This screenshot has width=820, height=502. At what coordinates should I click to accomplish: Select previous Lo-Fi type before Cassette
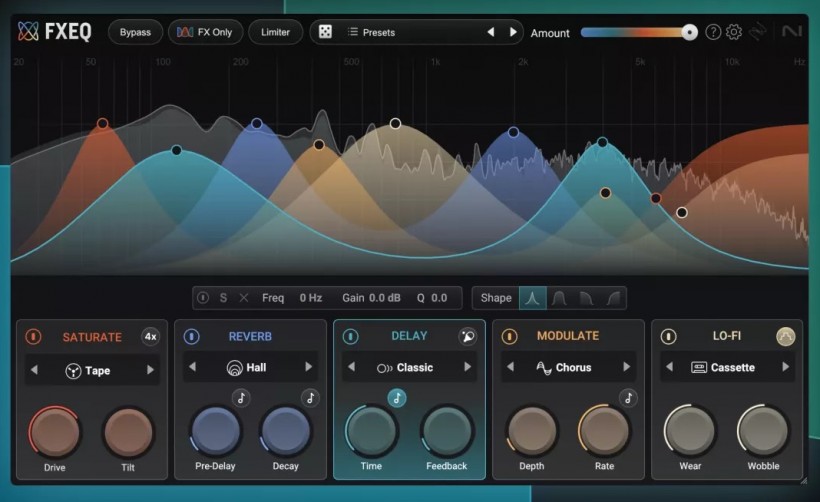669,367
